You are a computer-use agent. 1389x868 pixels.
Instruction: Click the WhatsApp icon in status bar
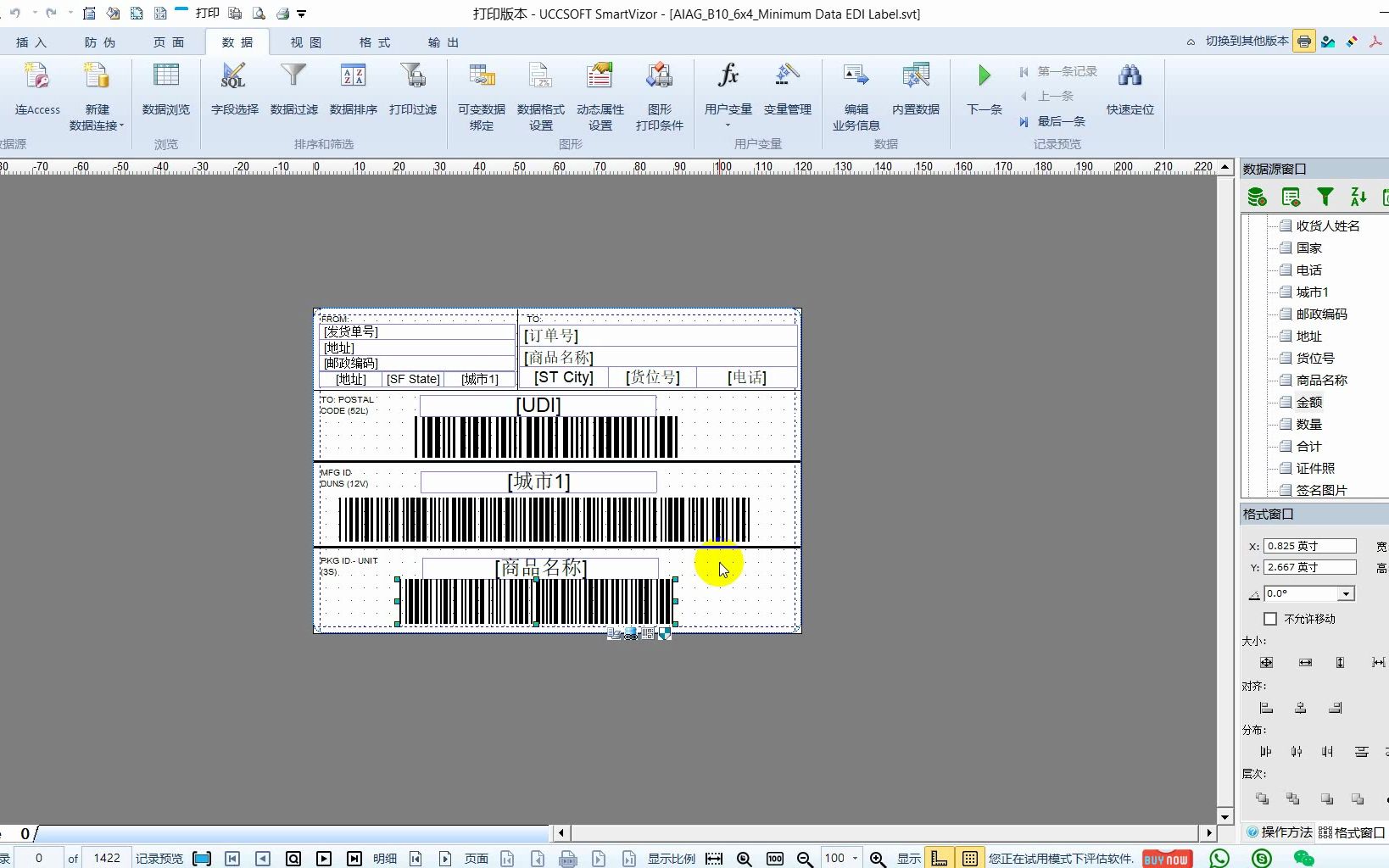click(1219, 859)
